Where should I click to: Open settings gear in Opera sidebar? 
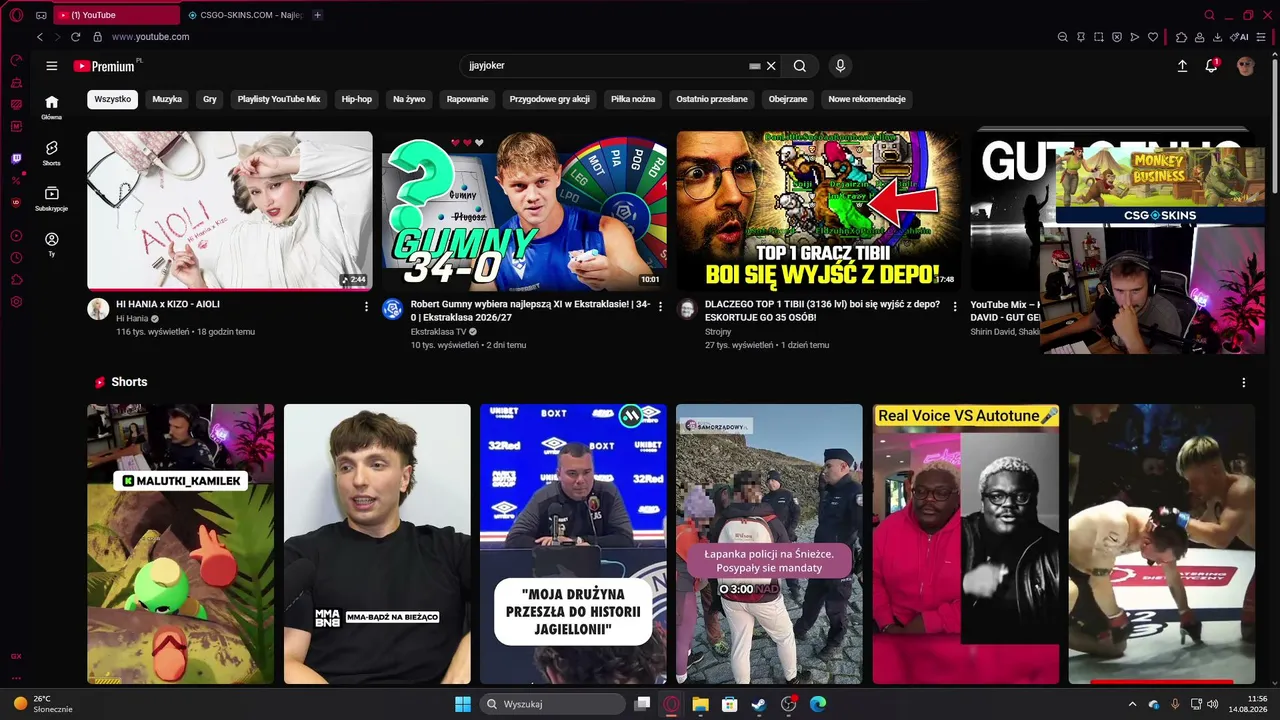[16, 302]
